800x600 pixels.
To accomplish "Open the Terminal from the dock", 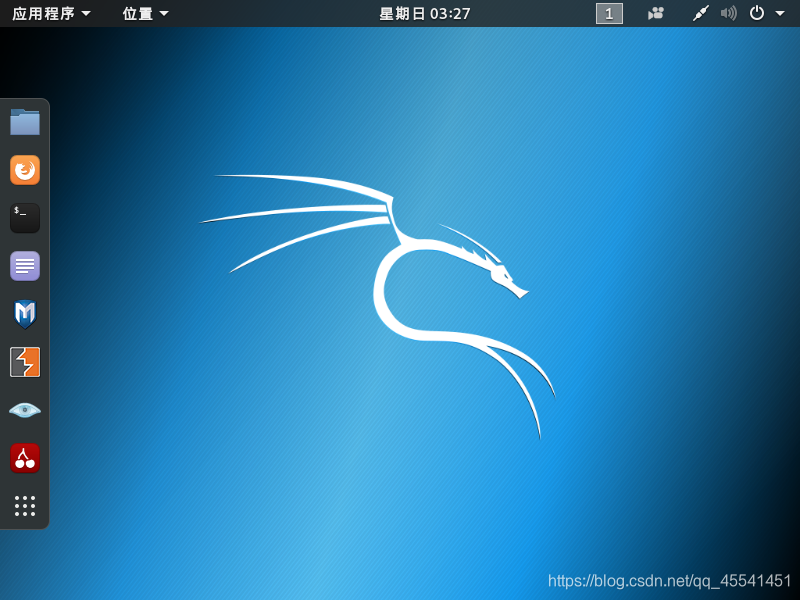I will point(25,218).
